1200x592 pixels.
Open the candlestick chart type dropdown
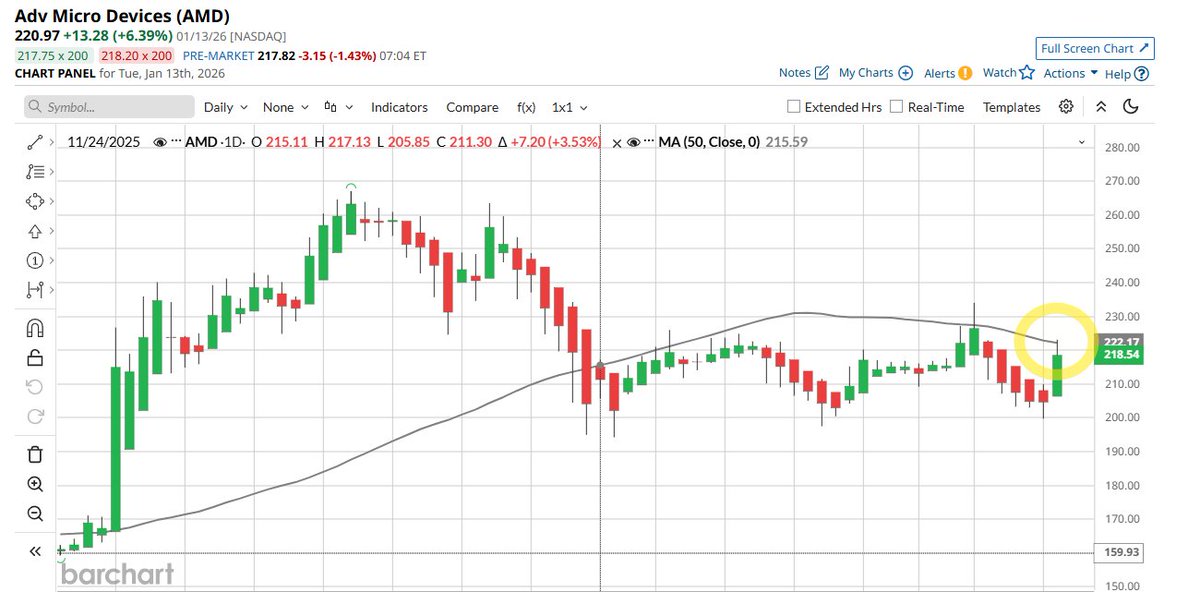click(x=338, y=107)
